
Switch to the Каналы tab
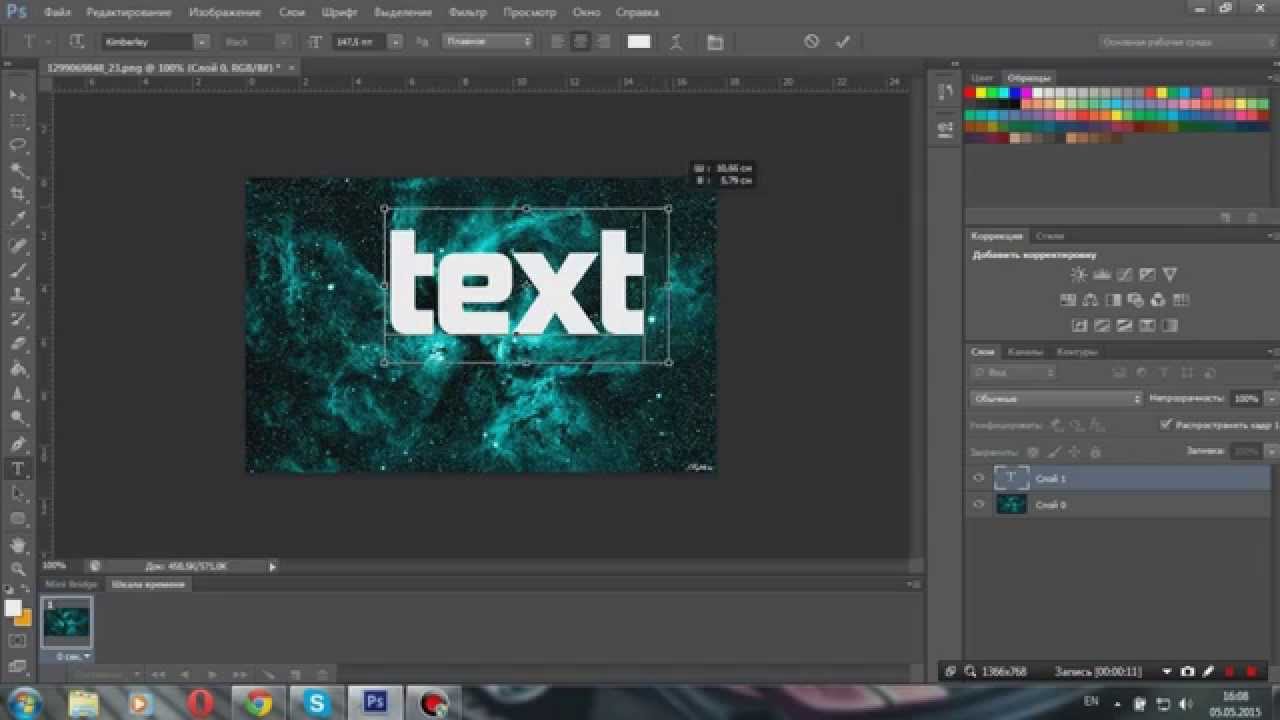tap(1025, 352)
